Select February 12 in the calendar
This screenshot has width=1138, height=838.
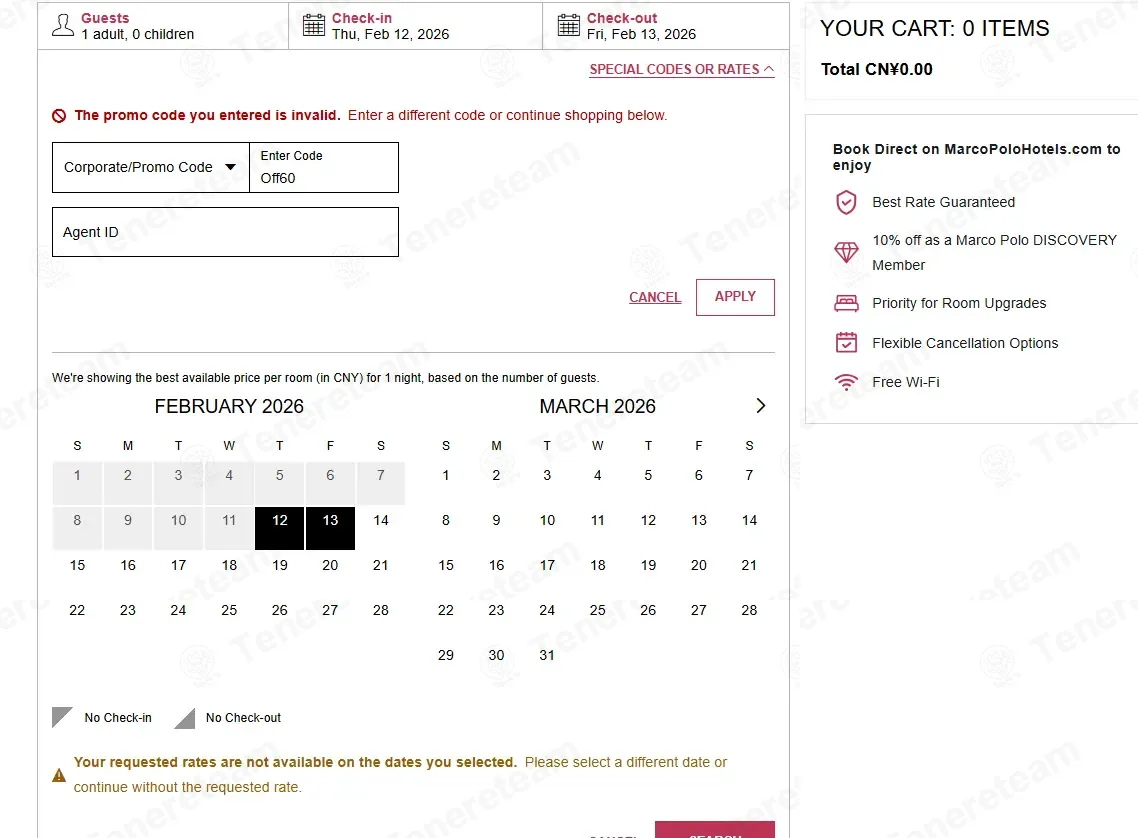[x=279, y=528]
